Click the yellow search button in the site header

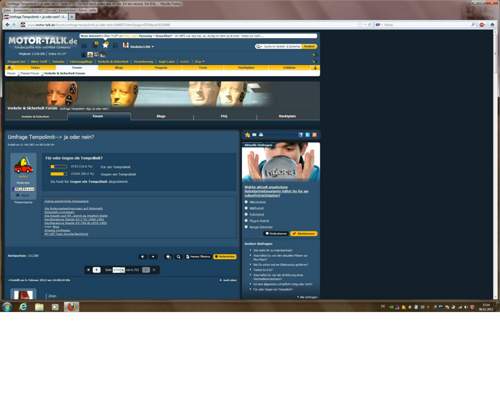point(309,46)
